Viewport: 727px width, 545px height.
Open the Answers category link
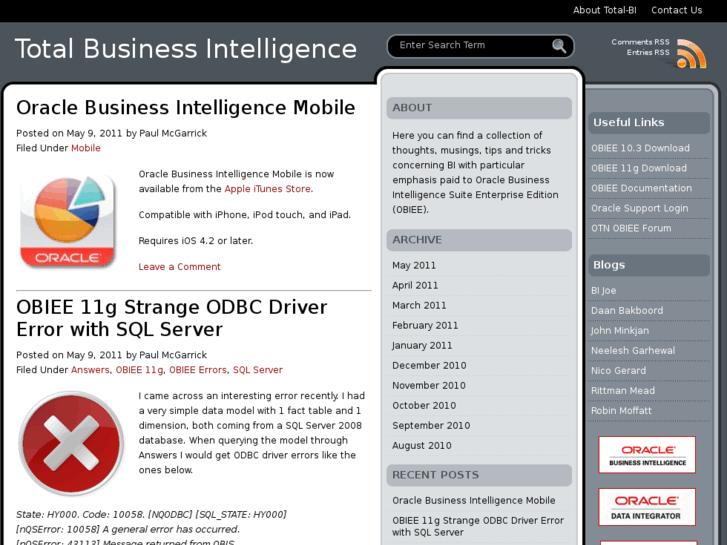[x=90, y=370]
